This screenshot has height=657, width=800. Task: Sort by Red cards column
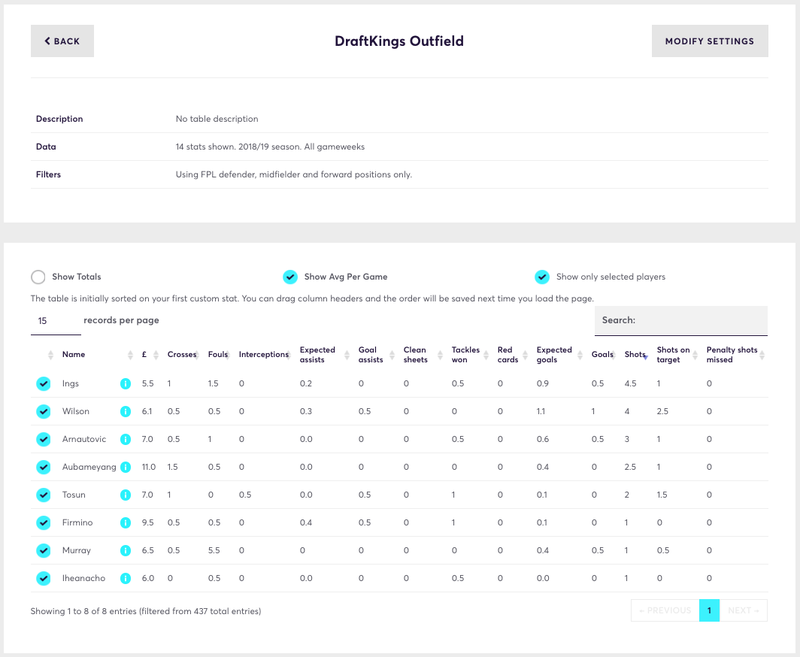pyautogui.click(x=512, y=355)
